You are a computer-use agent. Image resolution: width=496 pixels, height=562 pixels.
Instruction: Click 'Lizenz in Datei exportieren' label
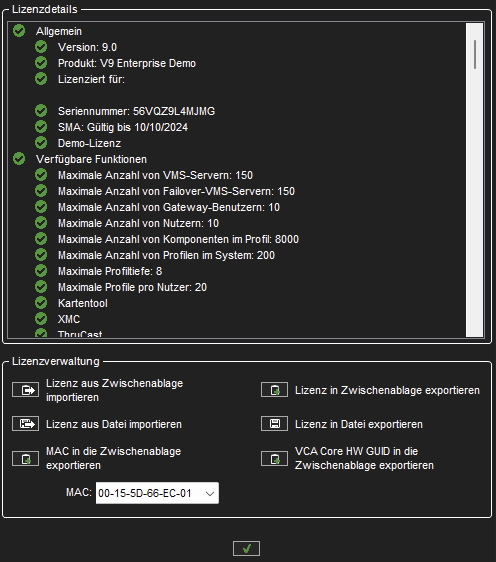[x=359, y=424]
